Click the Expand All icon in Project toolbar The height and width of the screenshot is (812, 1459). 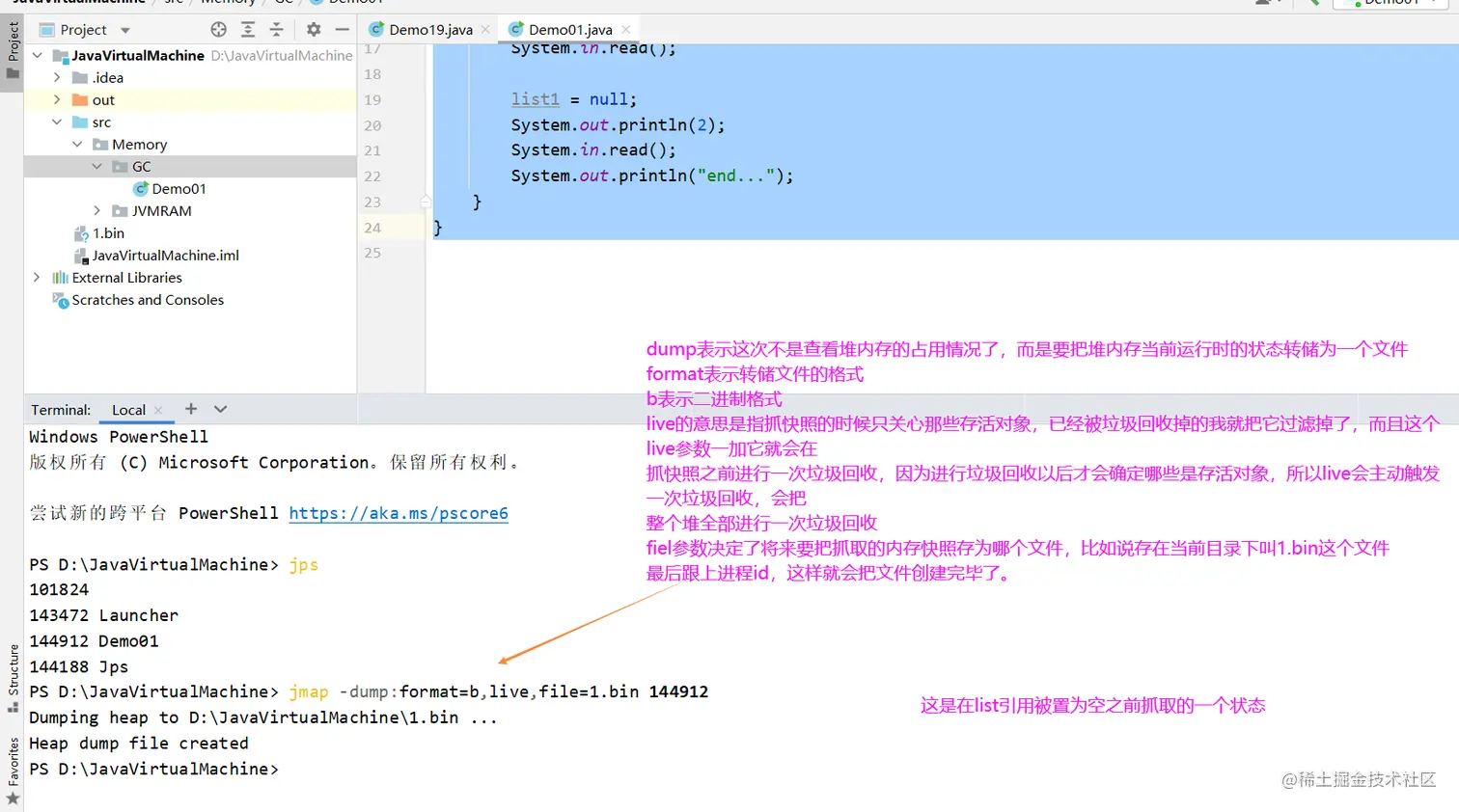[248, 30]
